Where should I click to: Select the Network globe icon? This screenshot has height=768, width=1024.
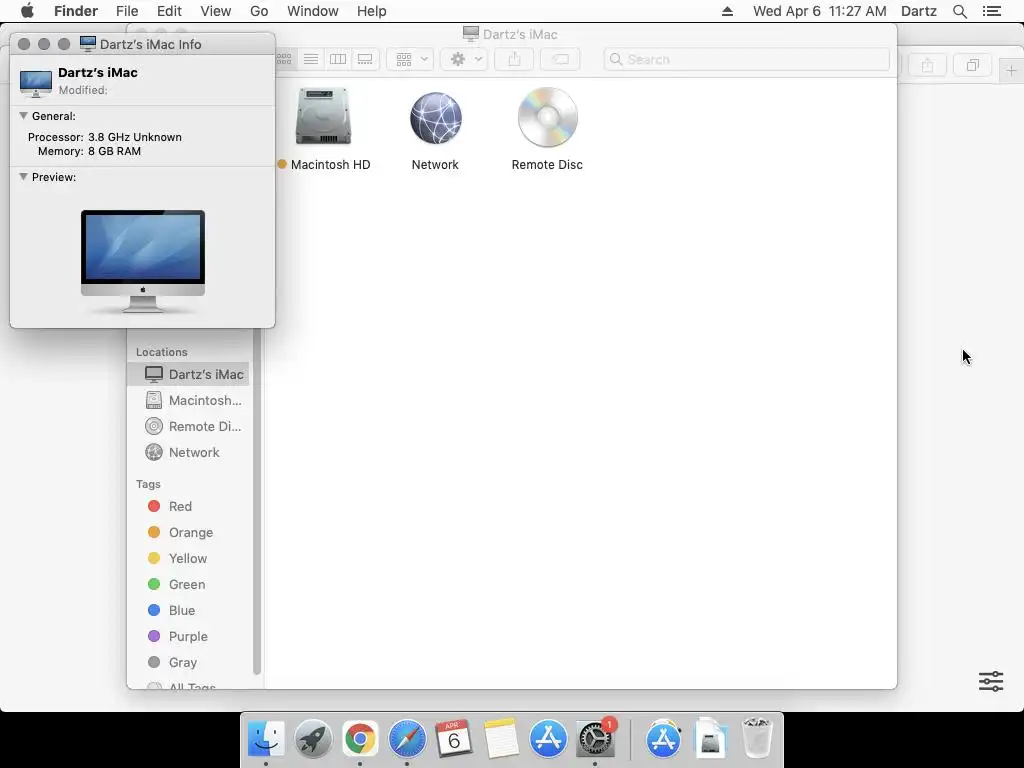pyautogui.click(x=436, y=118)
